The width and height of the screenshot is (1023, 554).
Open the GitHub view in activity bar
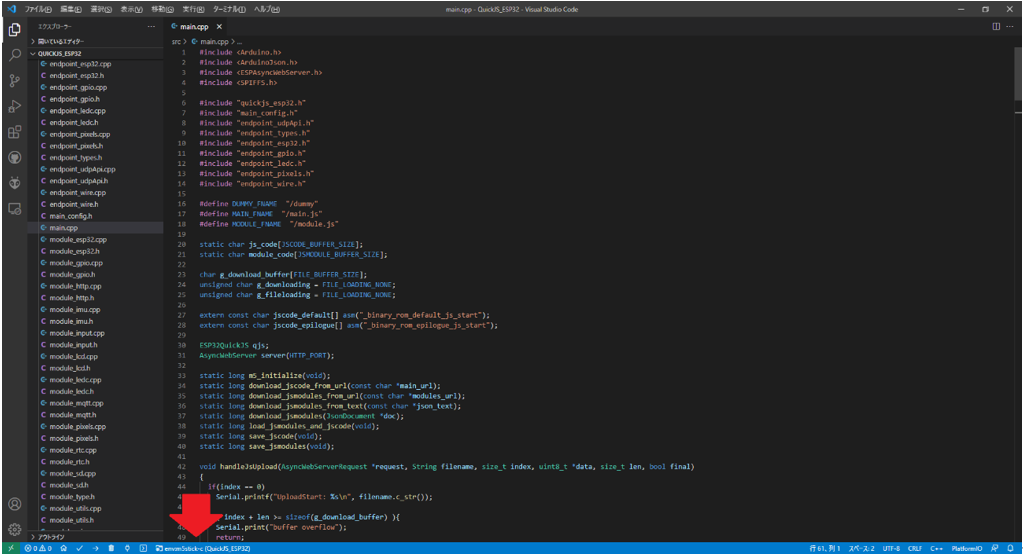[x=14, y=158]
